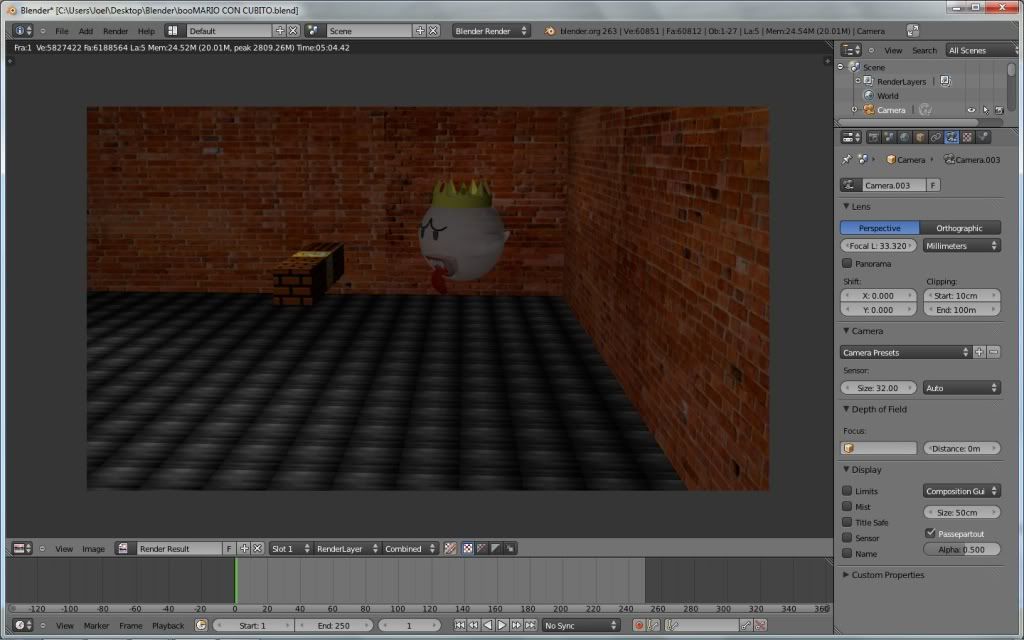
Task: Open the Camera Presets dropdown
Action: point(906,352)
